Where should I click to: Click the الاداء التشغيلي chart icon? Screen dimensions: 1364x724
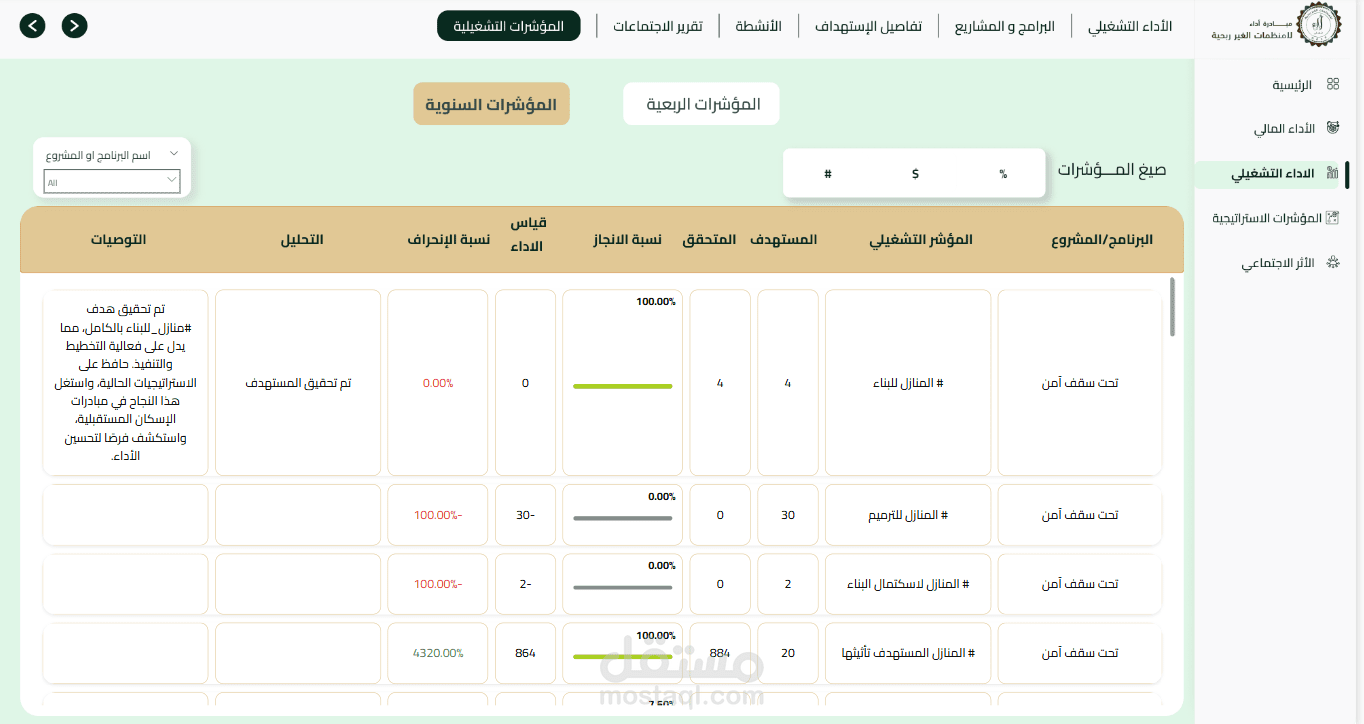1332,173
